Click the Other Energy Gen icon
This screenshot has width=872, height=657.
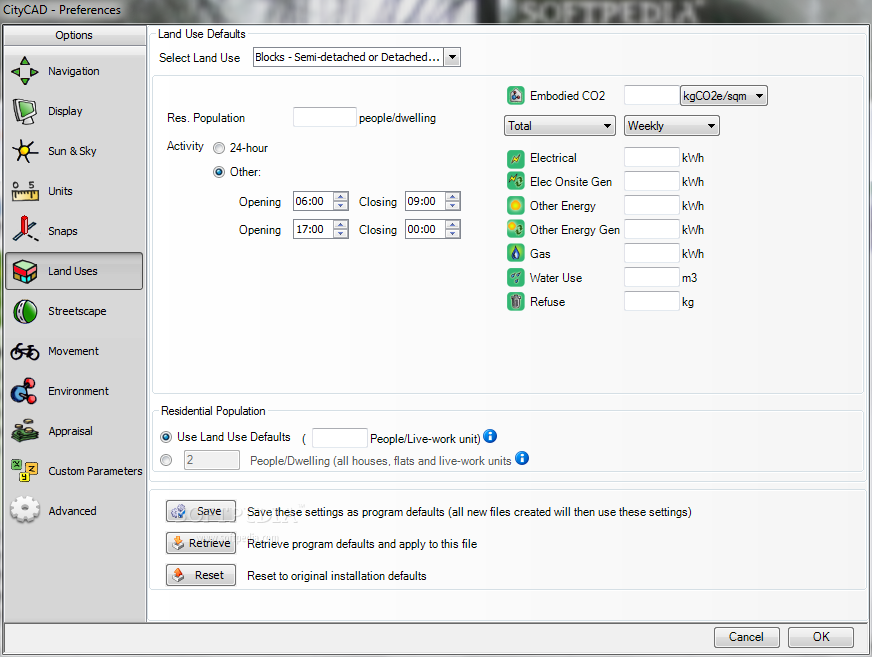point(516,229)
